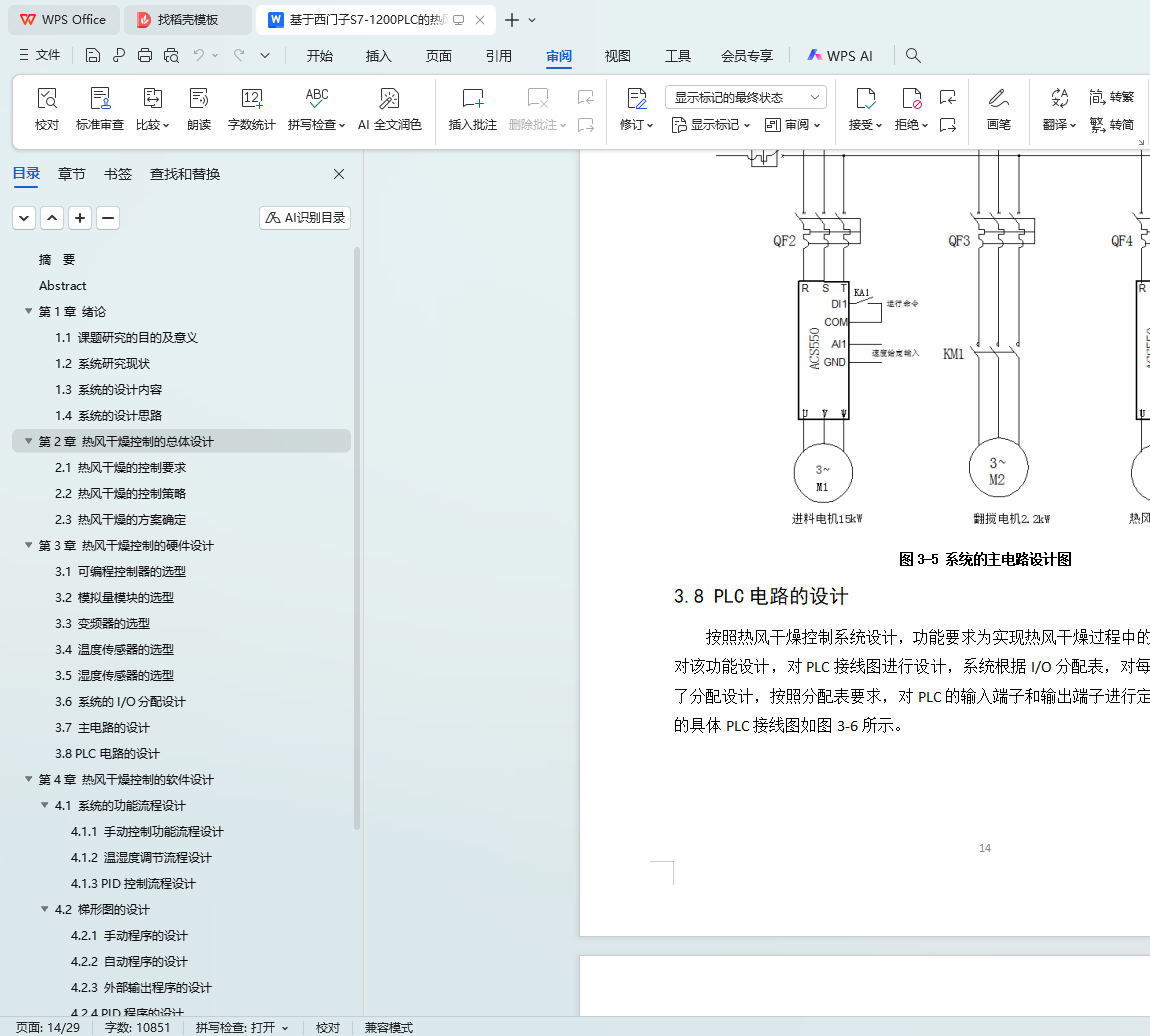Open 字数统计 word count

(x=252, y=109)
